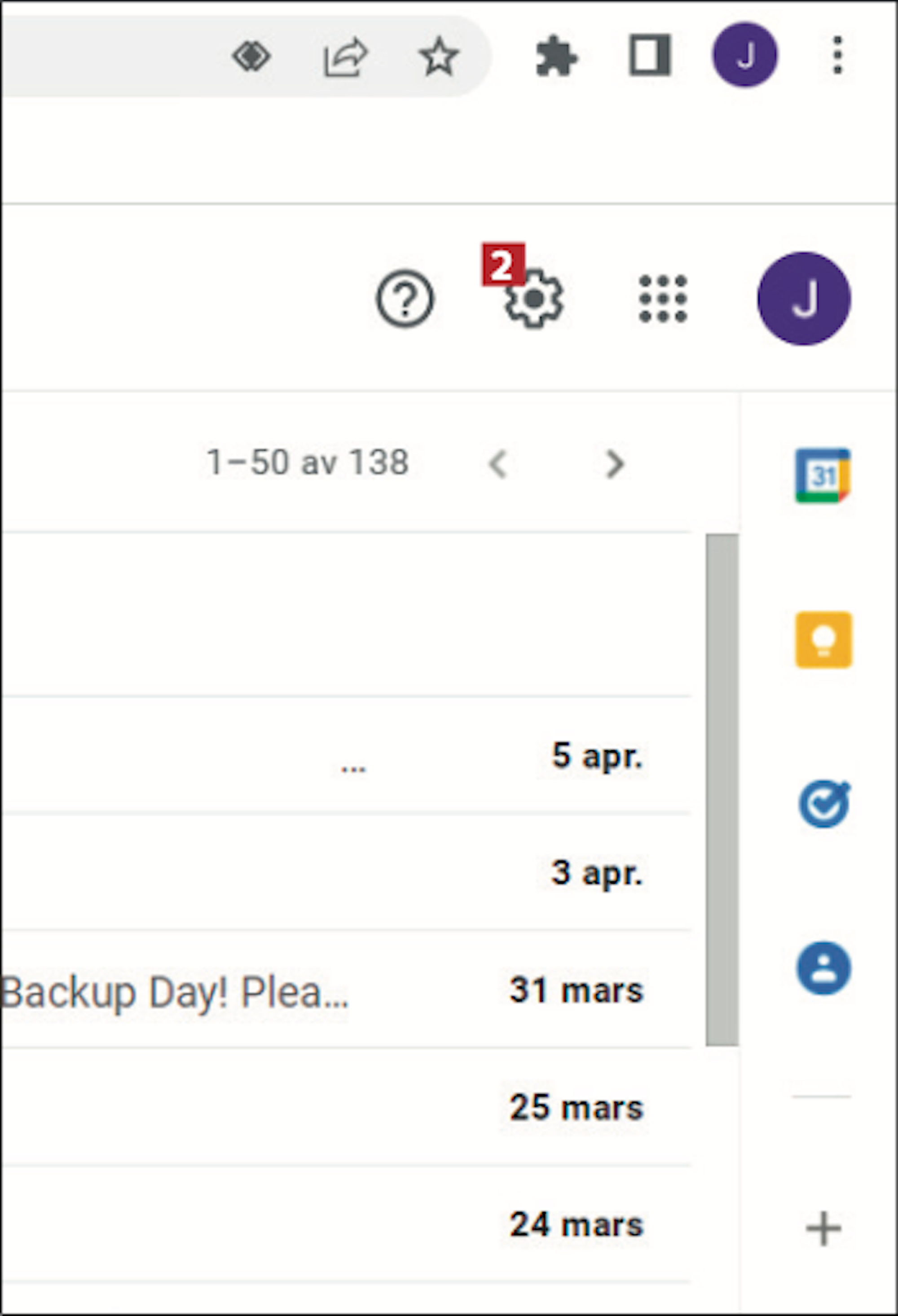The image size is (898, 1316).
Task: Click the inbox vertical scrollbar
Action: click(x=722, y=790)
